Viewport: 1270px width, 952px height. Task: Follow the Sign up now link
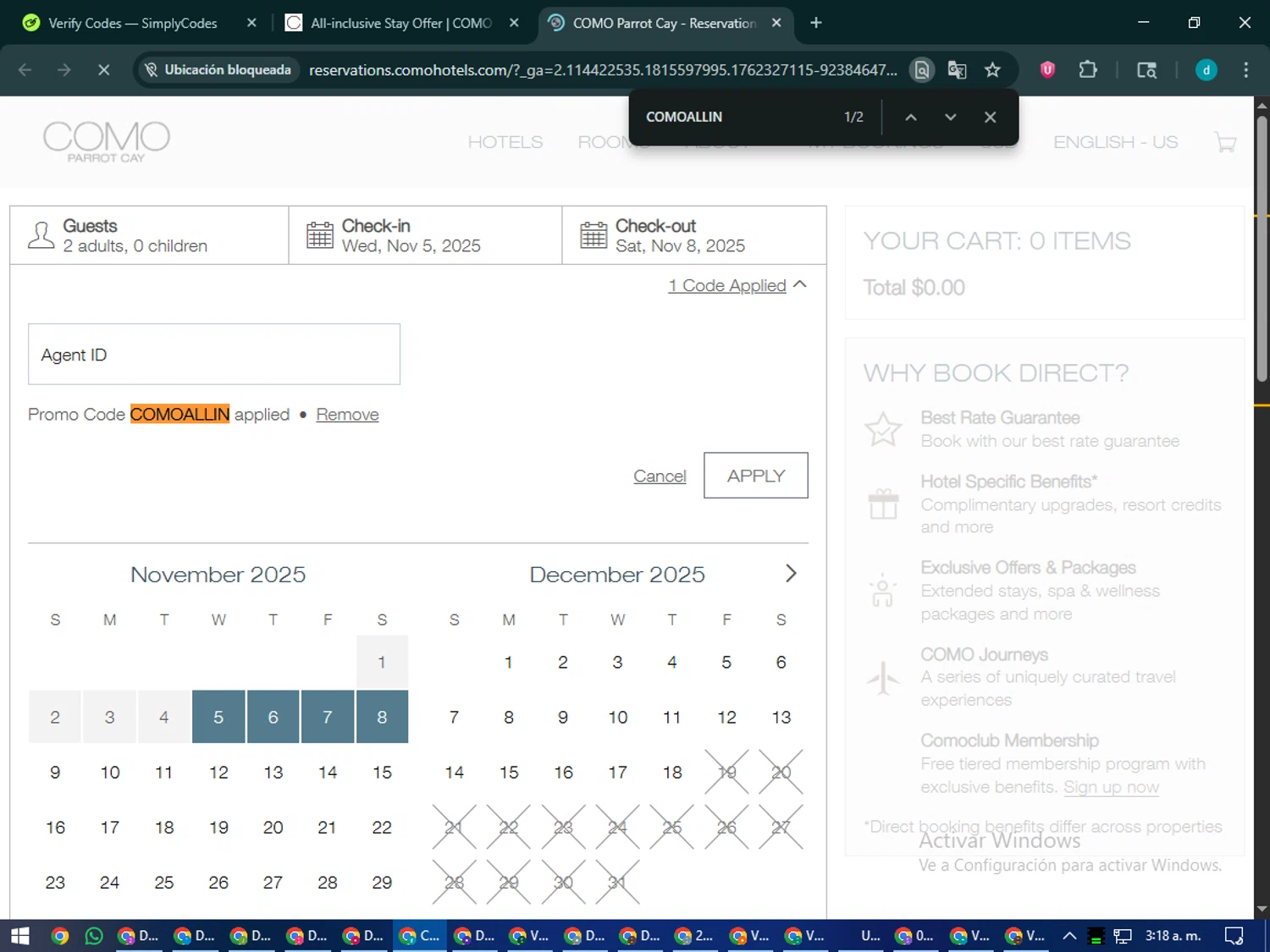[1111, 787]
